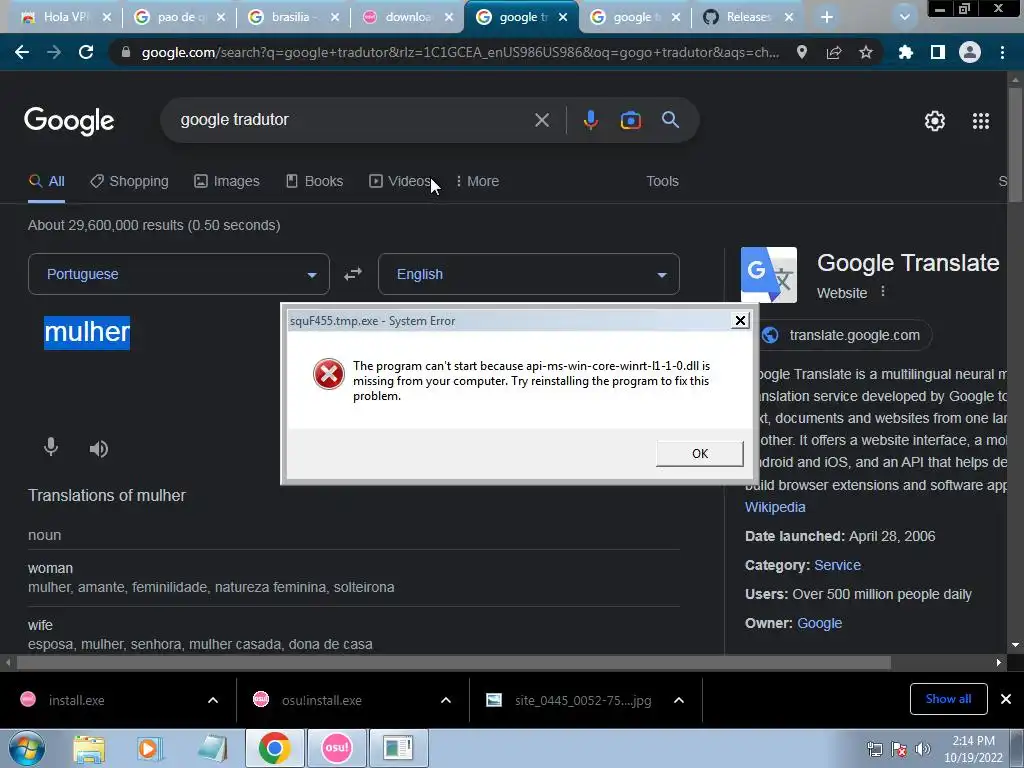Viewport: 1024px width, 768px height.
Task: Open the Extensions puzzle icon
Action: pos(906,52)
